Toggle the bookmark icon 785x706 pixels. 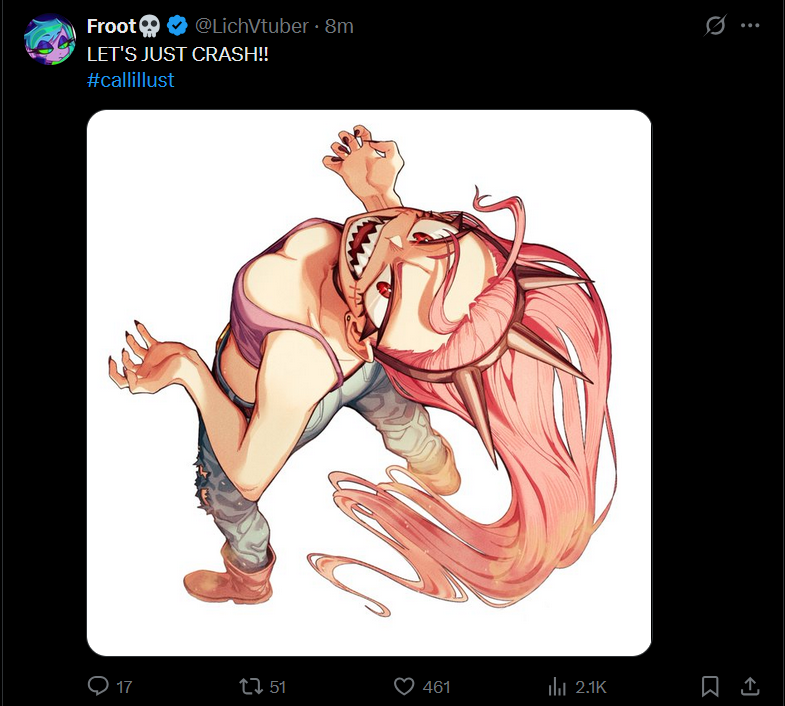point(710,686)
